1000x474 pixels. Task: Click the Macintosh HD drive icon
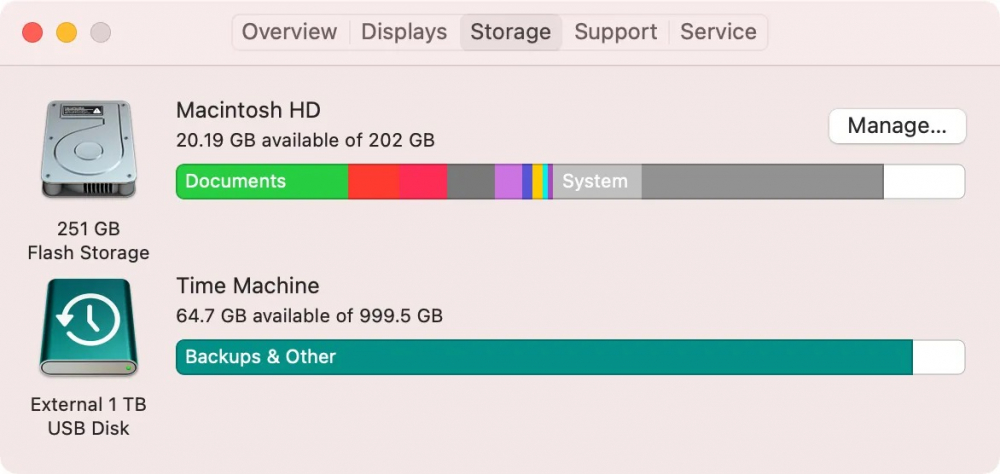[88, 149]
